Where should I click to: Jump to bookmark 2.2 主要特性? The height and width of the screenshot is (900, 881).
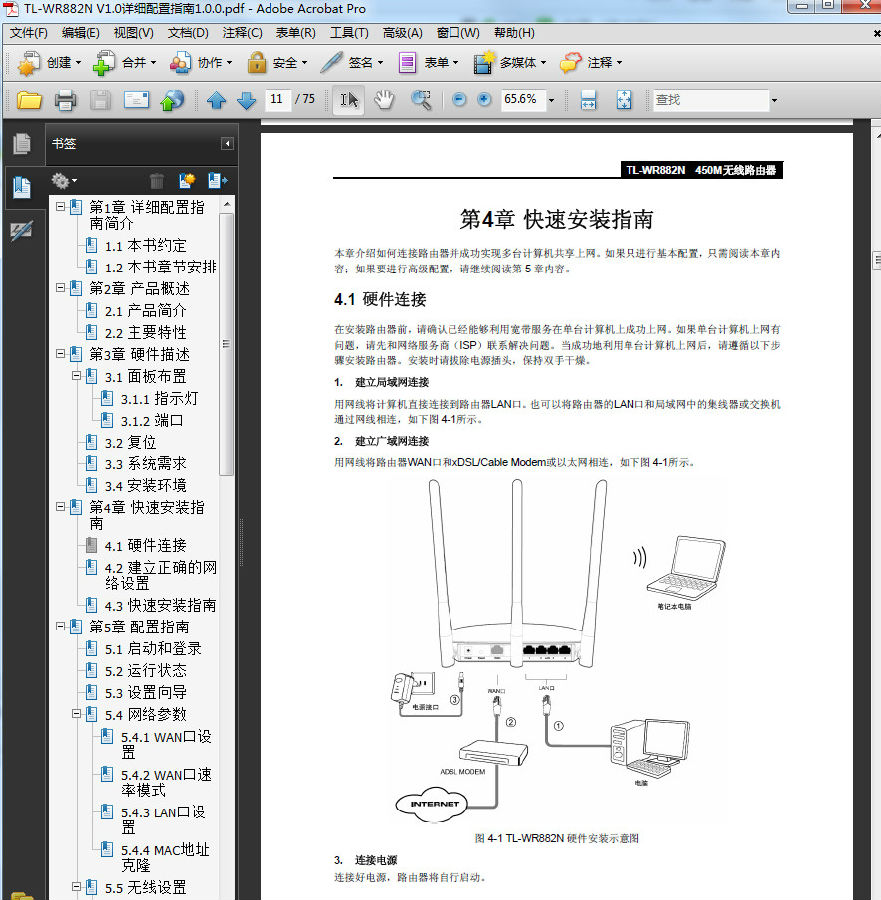pos(145,332)
